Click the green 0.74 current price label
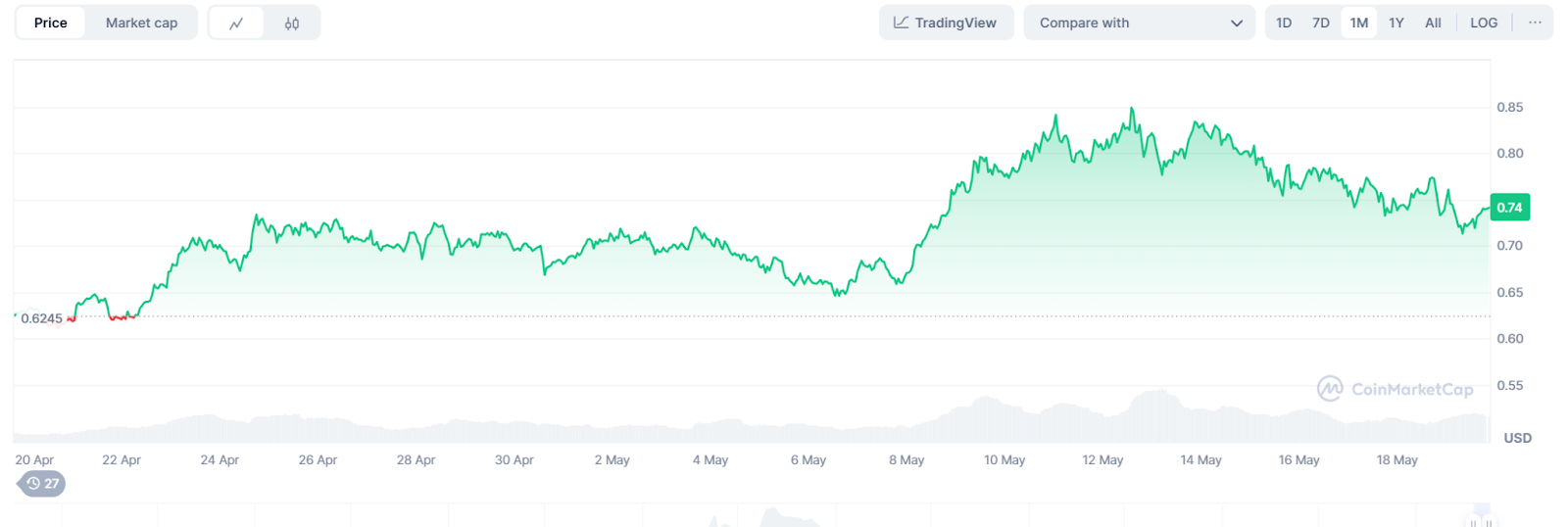The image size is (1568, 527). [x=1509, y=208]
